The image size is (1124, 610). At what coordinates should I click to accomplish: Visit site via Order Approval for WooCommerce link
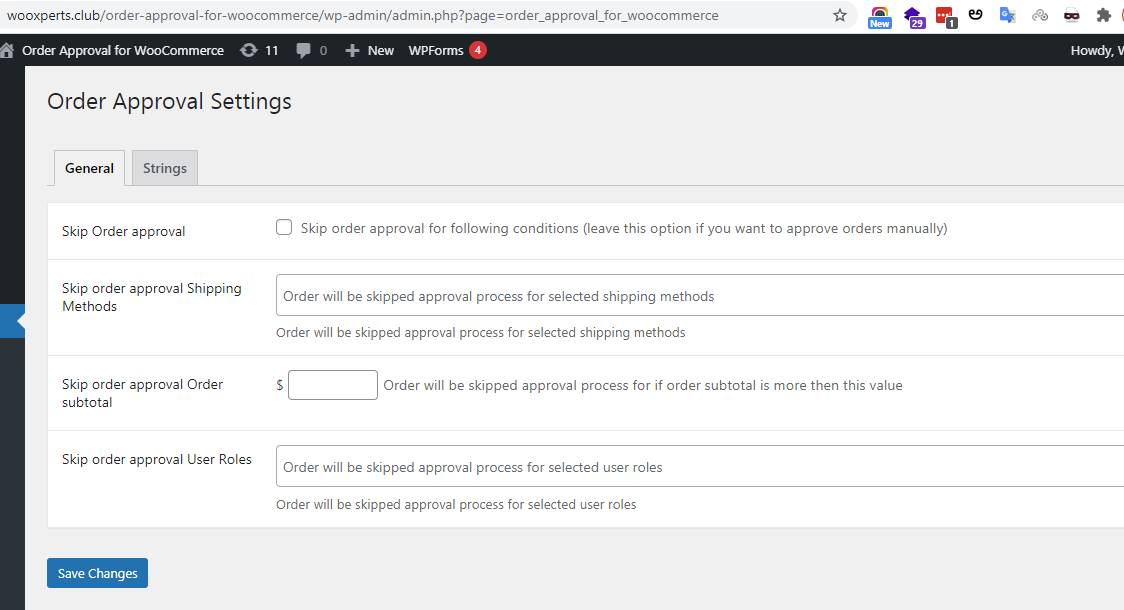[122, 50]
